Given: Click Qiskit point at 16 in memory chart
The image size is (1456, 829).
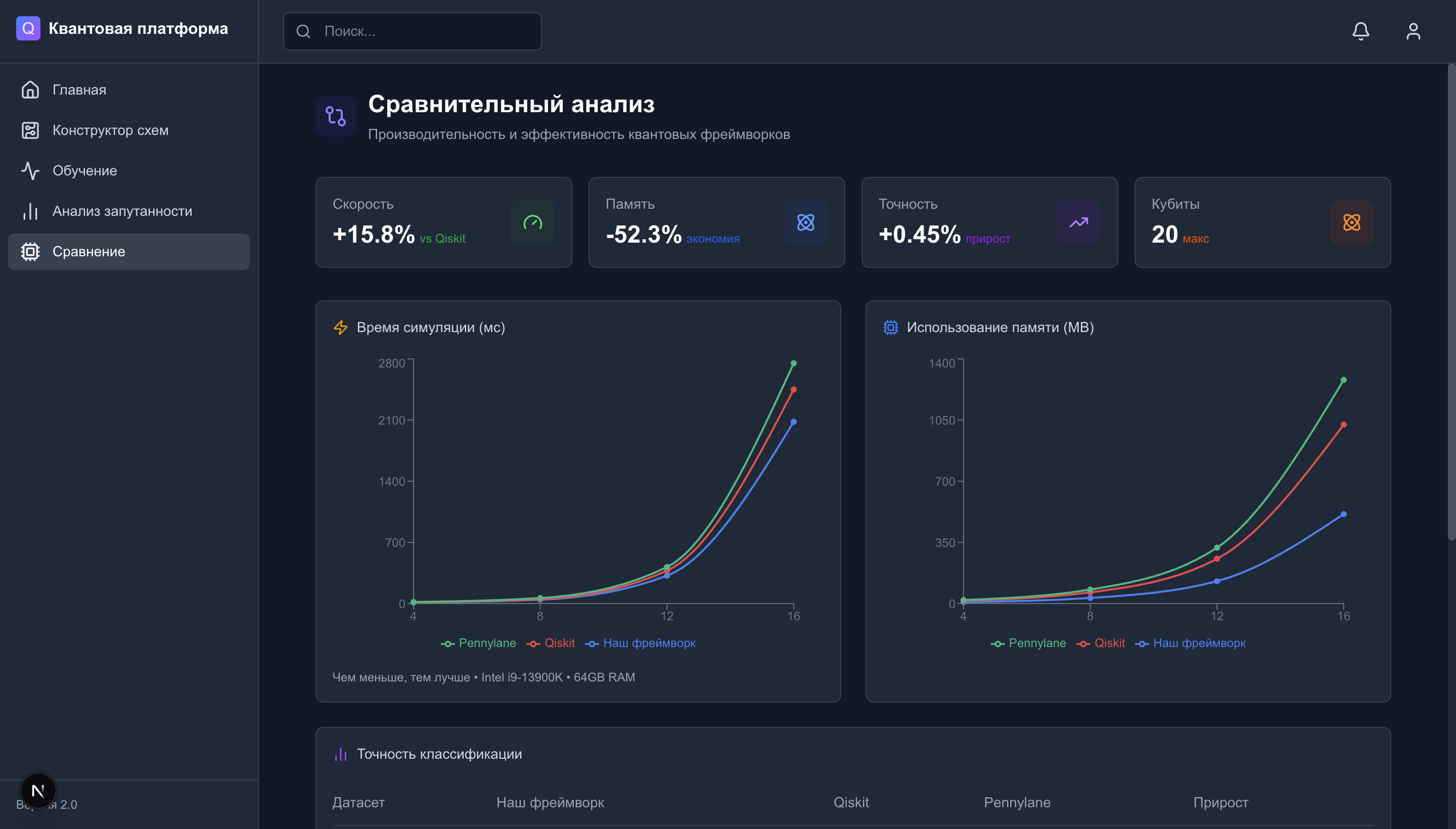Looking at the screenshot, I should coord(1343,425).
